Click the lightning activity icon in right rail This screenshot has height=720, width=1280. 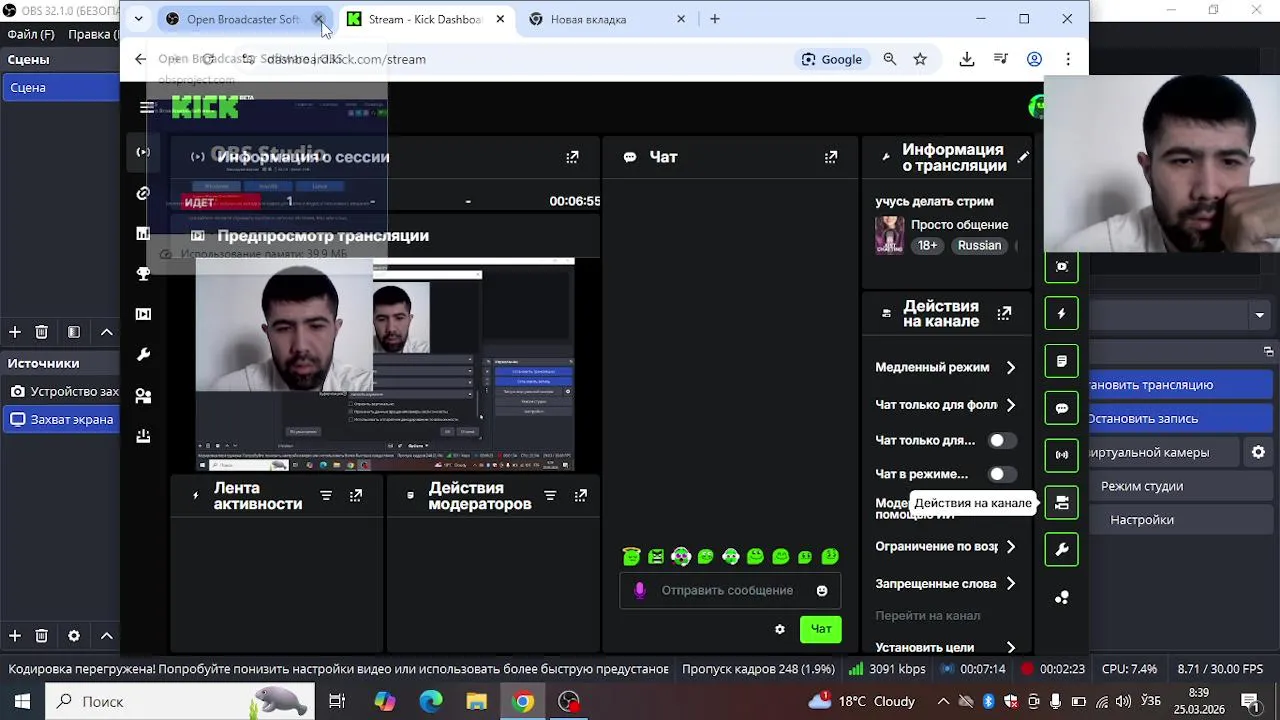pyautogui.click(x=1062, y=314)
